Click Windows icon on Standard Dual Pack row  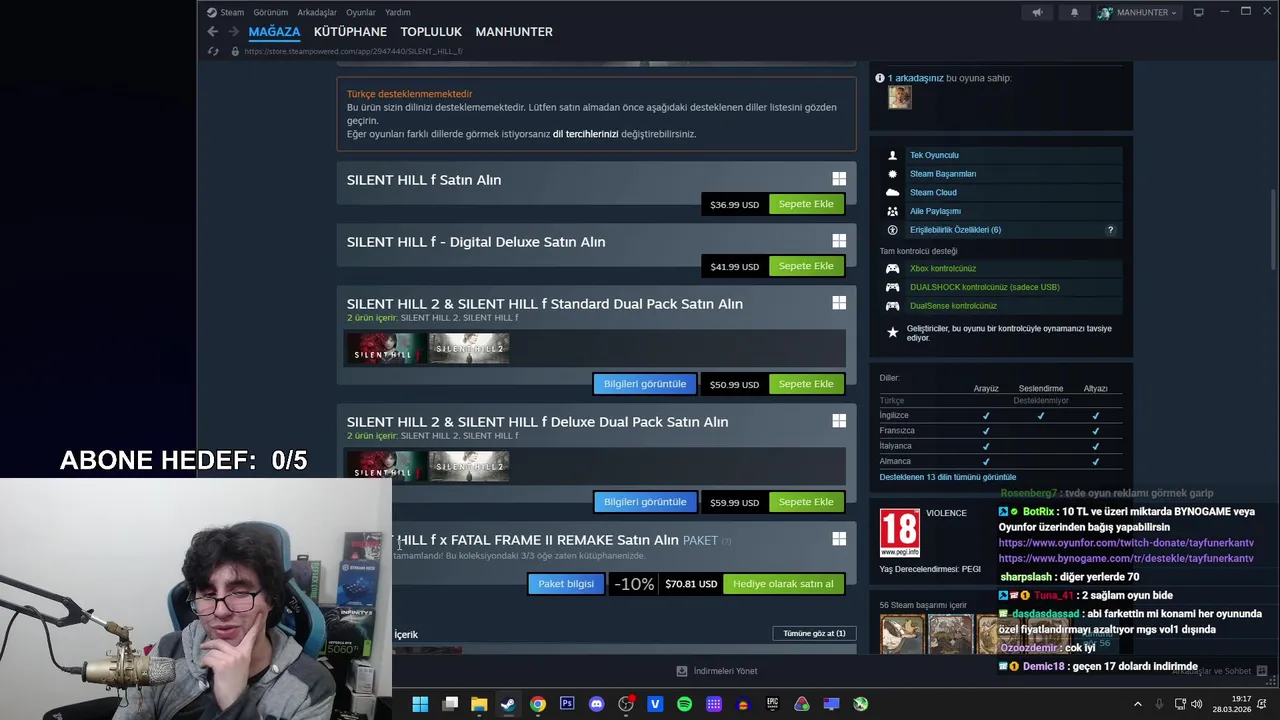coord(839,303)
